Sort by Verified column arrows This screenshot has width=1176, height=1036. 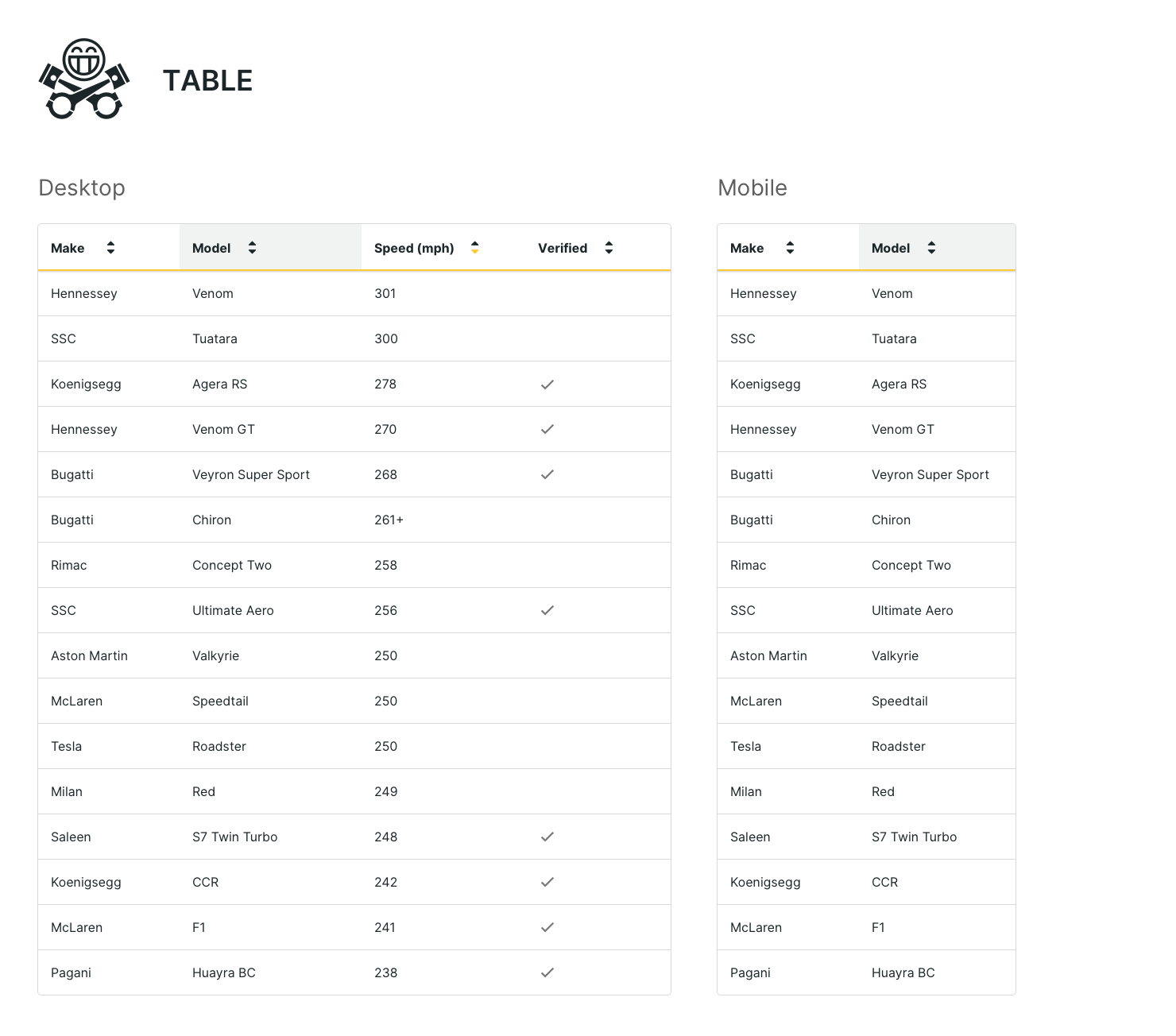click(x=609, y=248)
